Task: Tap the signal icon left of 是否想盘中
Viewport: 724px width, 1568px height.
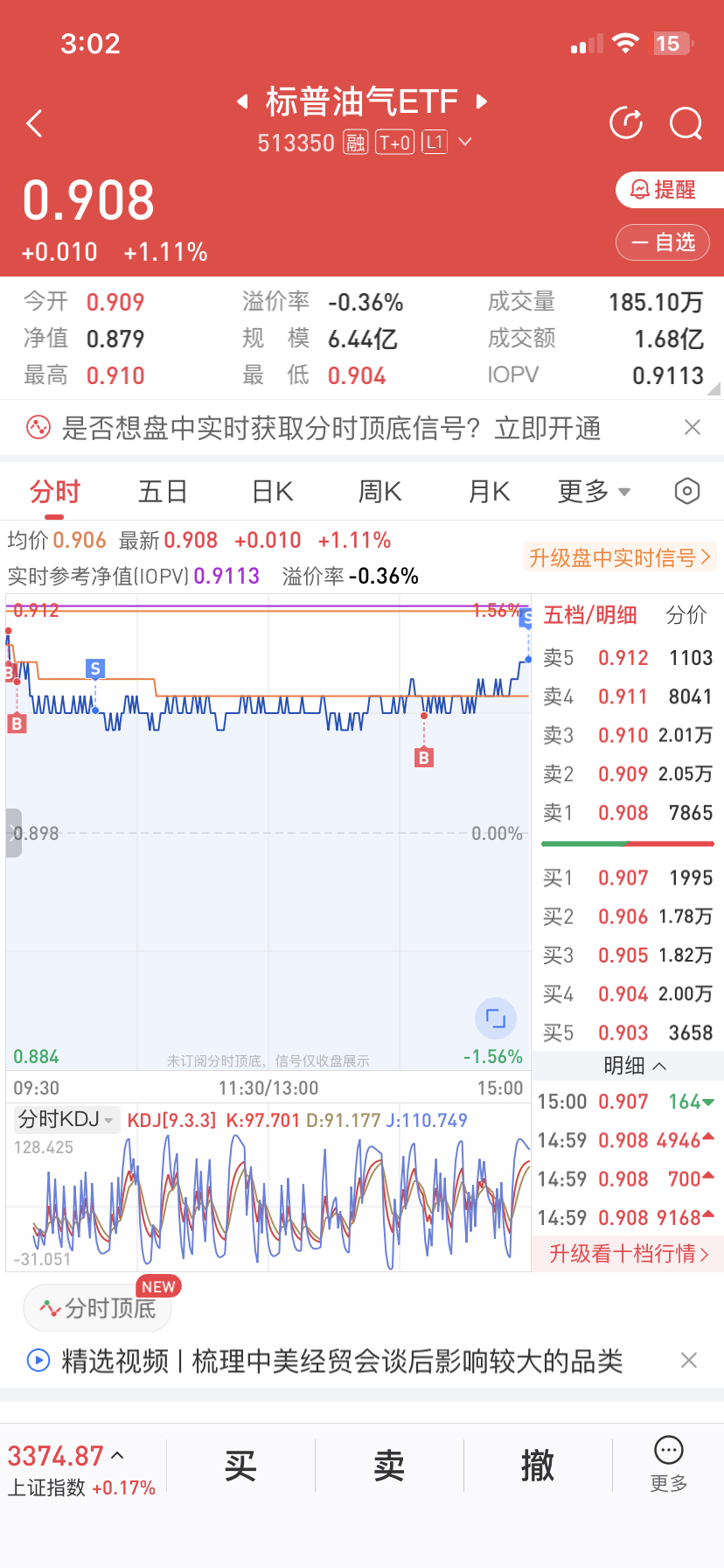Action: [38, 428]
